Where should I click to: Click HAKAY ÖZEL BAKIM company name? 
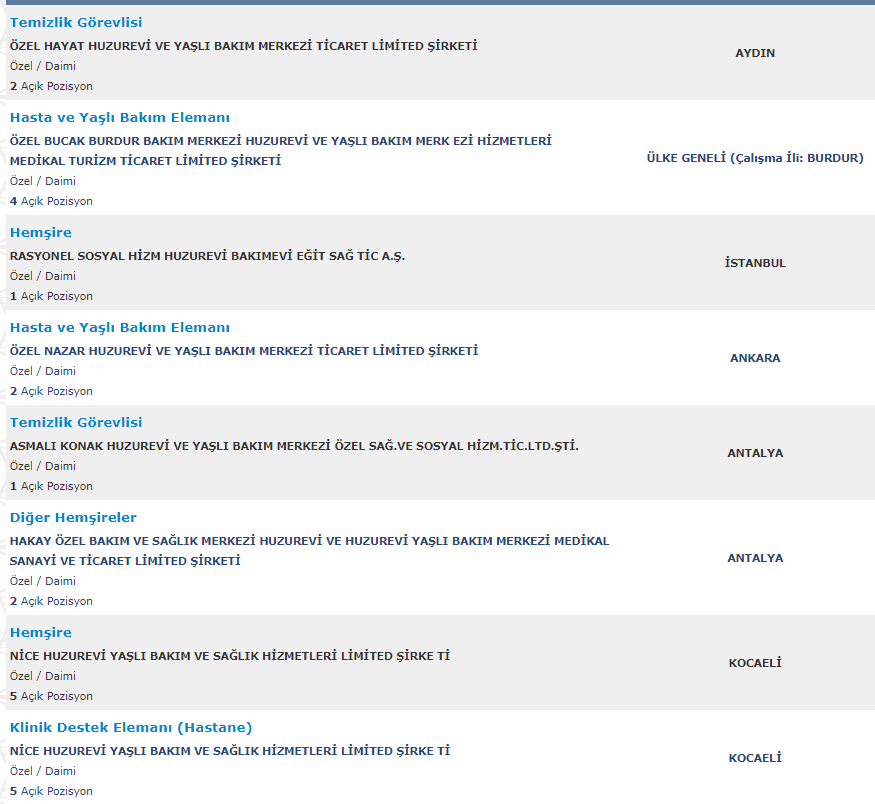[x=309, y=551]
